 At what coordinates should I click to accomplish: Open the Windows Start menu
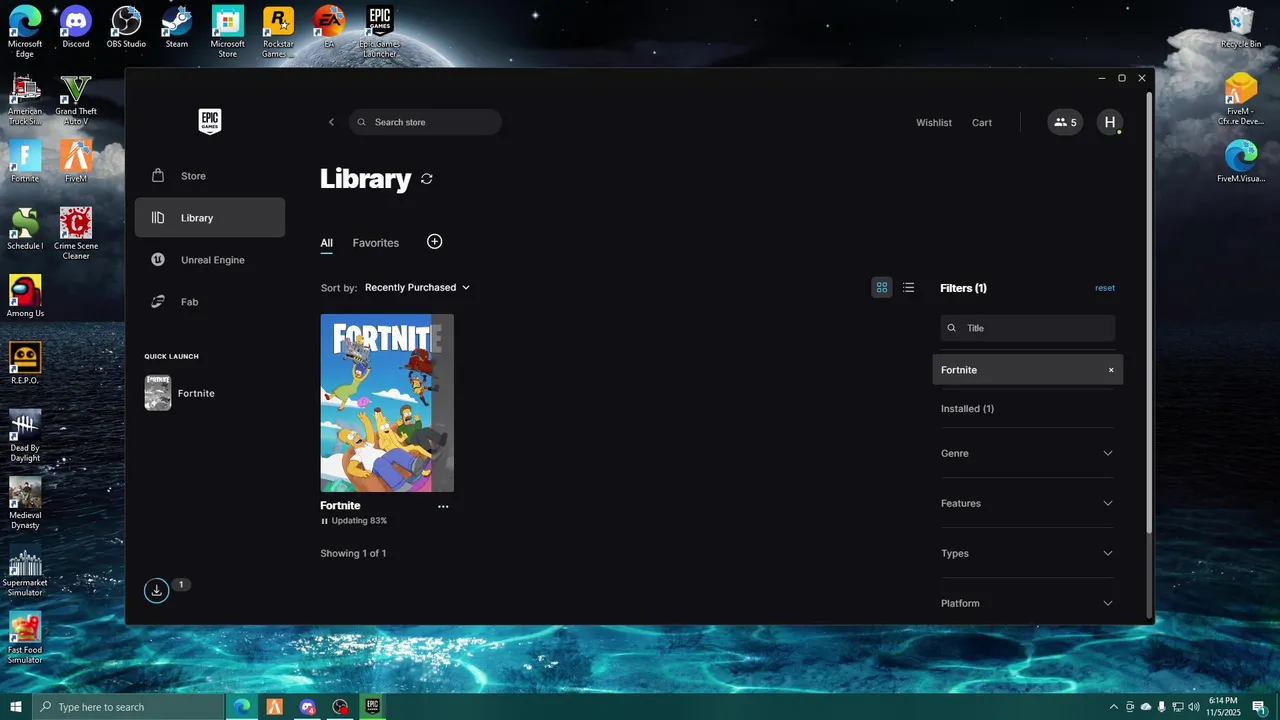16,707
